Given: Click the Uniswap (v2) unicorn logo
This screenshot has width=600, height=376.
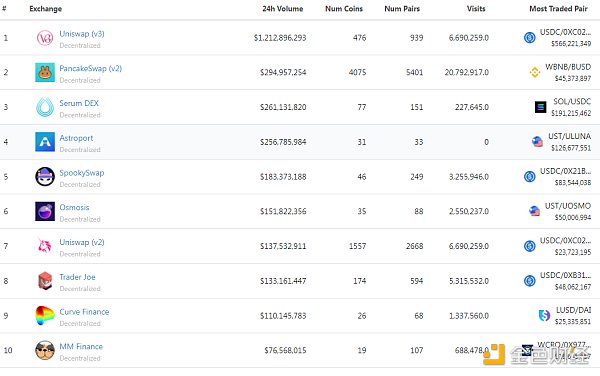Looking at the screenshot, I should tap(45, 246).
